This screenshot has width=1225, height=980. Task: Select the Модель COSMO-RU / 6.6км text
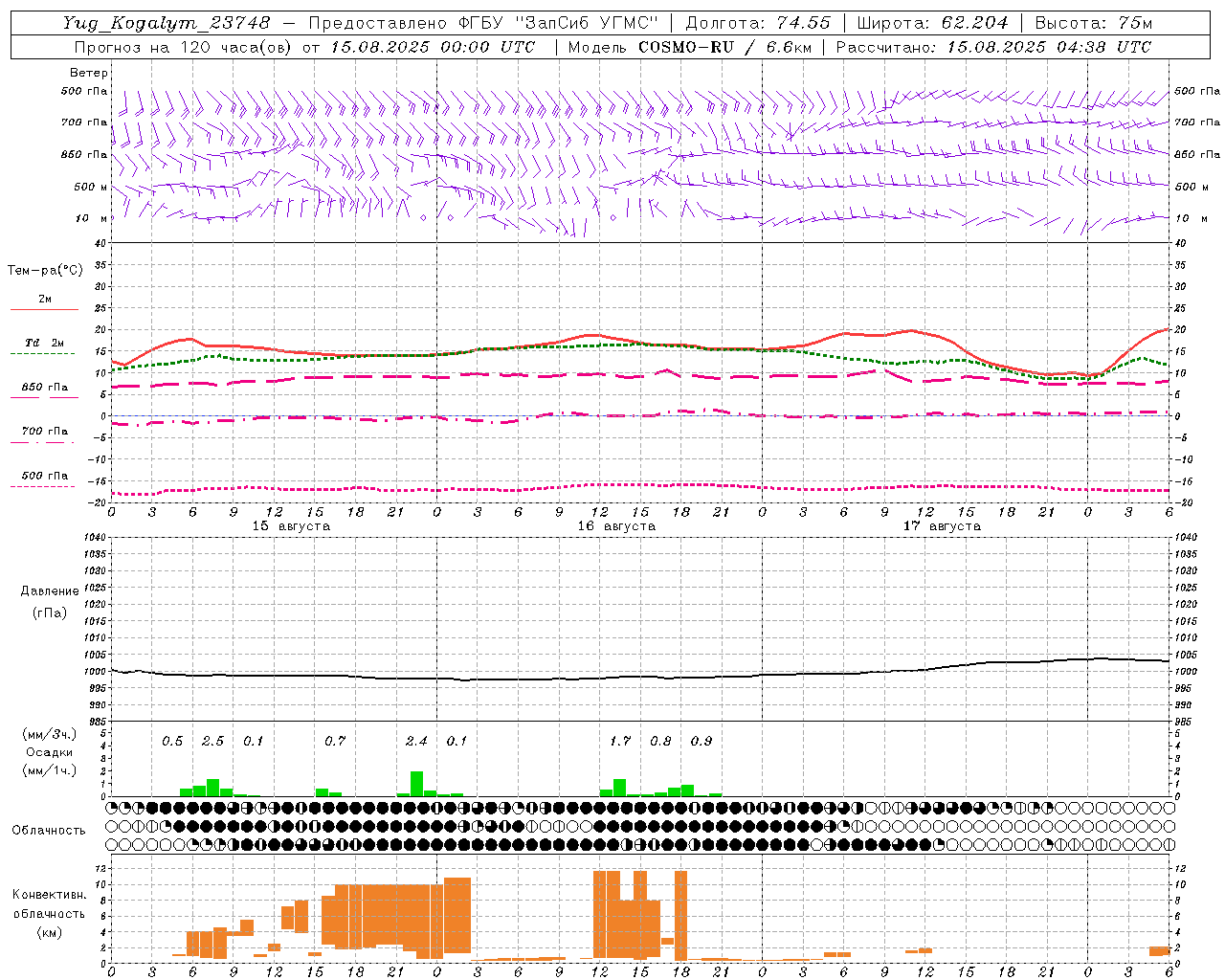tap(689, 47)
